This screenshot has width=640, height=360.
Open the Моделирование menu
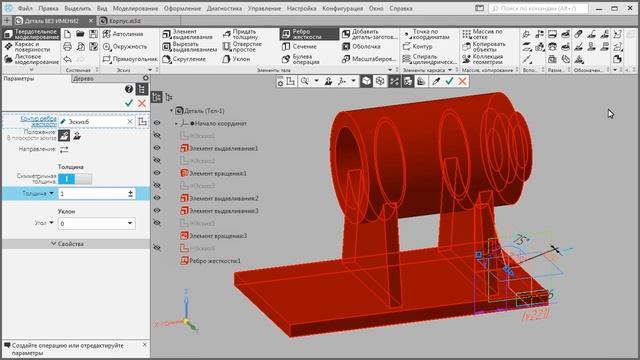(x=136, y=8)
